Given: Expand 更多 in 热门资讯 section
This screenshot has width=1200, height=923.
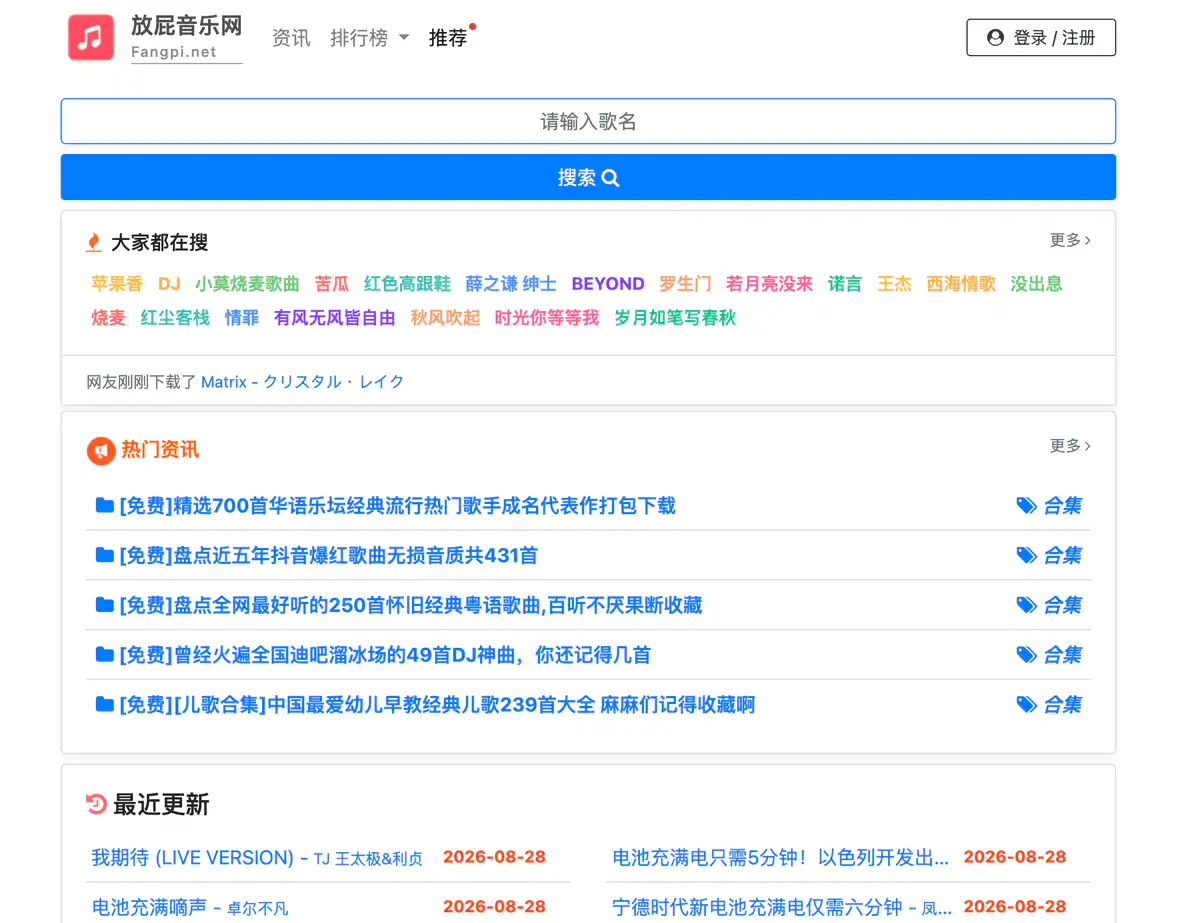Looking at the screenshot, I should [1070, 446].
